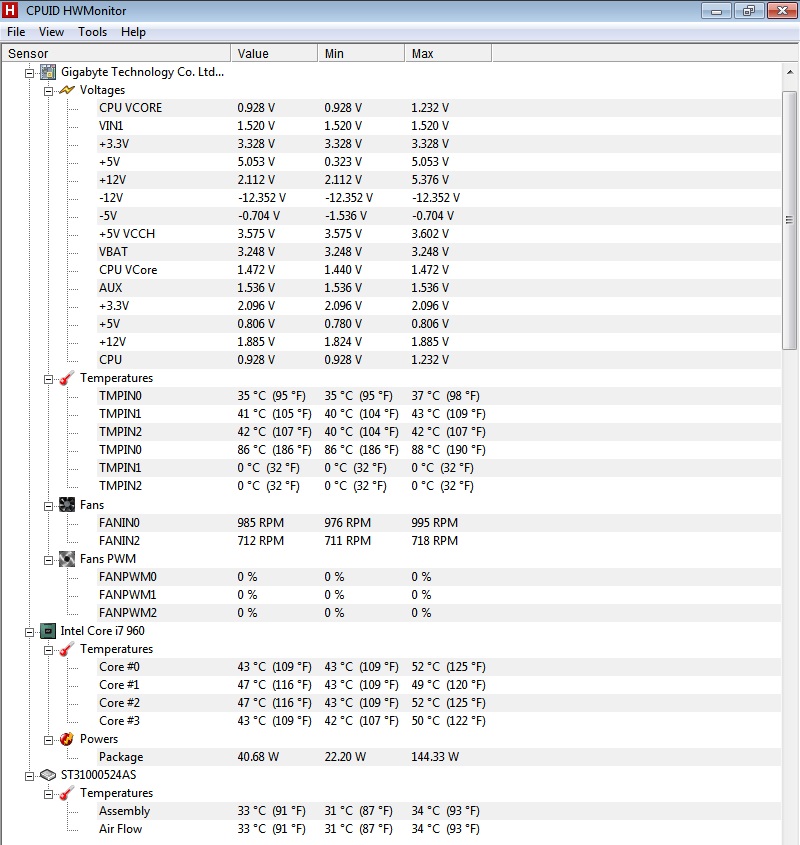Open the View menu
The image size is (800, 845).
point(51,32)
